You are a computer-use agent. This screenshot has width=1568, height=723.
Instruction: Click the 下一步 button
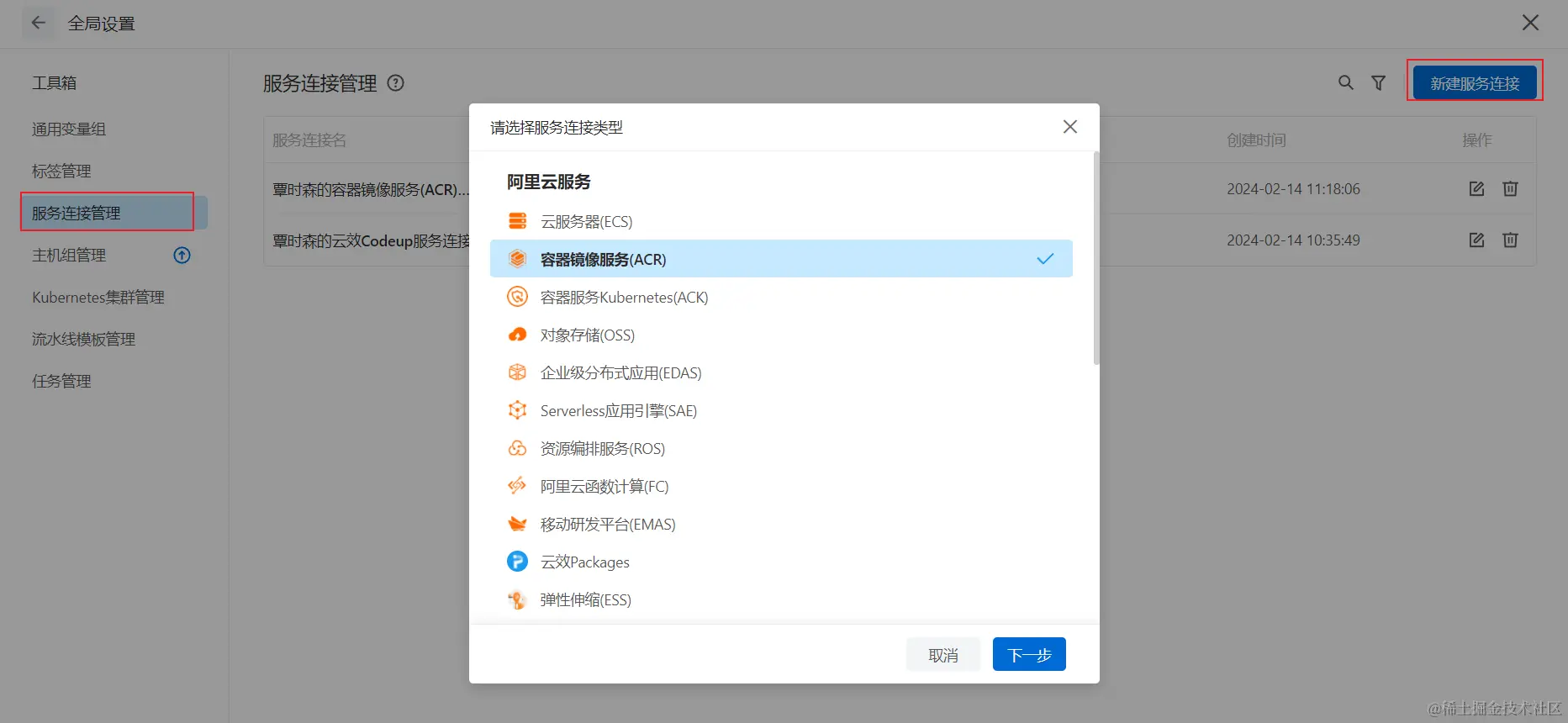tap(1029, 654)
